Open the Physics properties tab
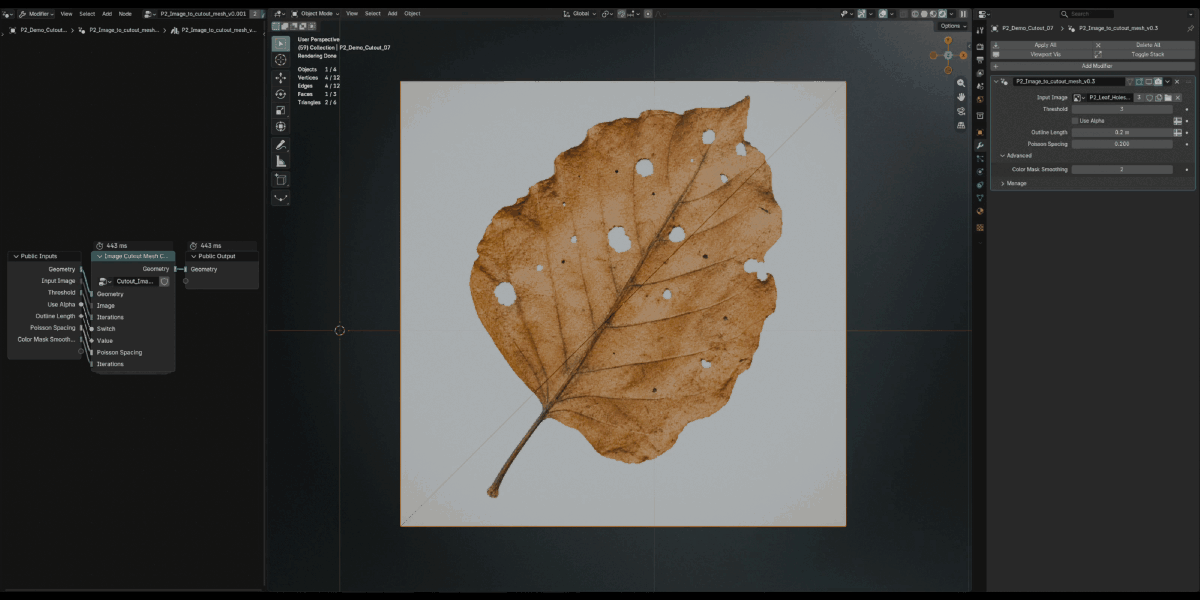 point(979,171)
